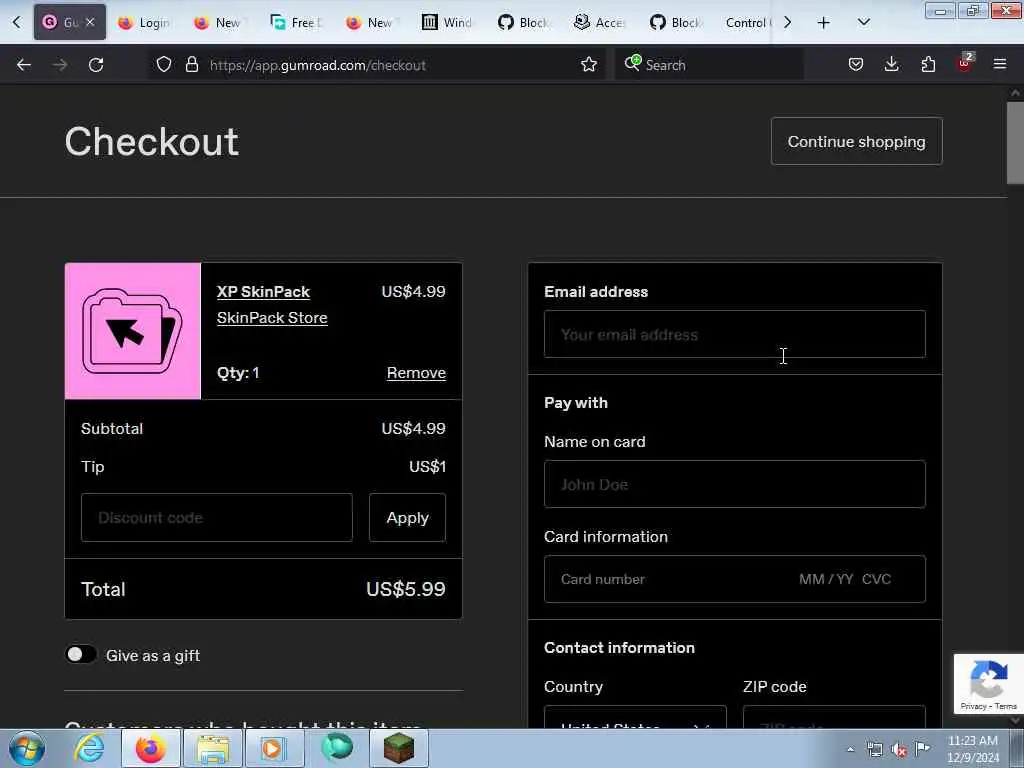Image resolution: width=1024 pixels, height=768 pixels.
Task: List all tabs with the dropdown arrow
Action: [x=863, y=23]
